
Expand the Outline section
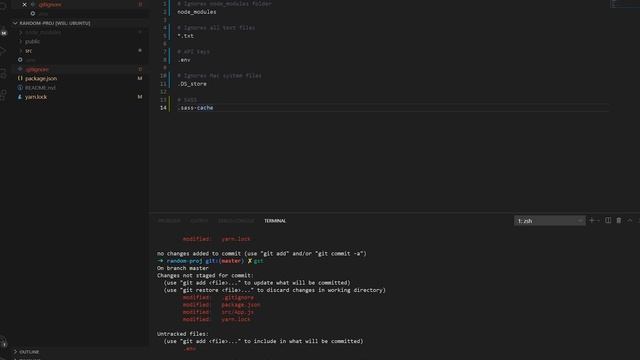[x=27, y=352]
